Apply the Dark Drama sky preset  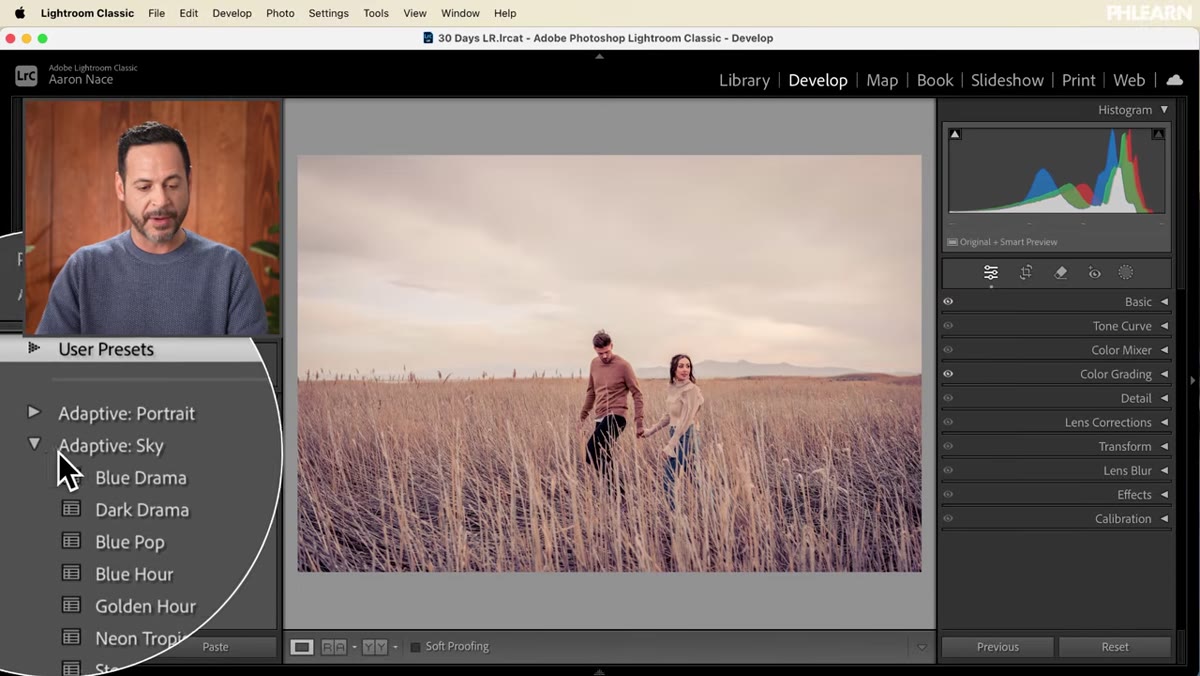click(142, 510)
